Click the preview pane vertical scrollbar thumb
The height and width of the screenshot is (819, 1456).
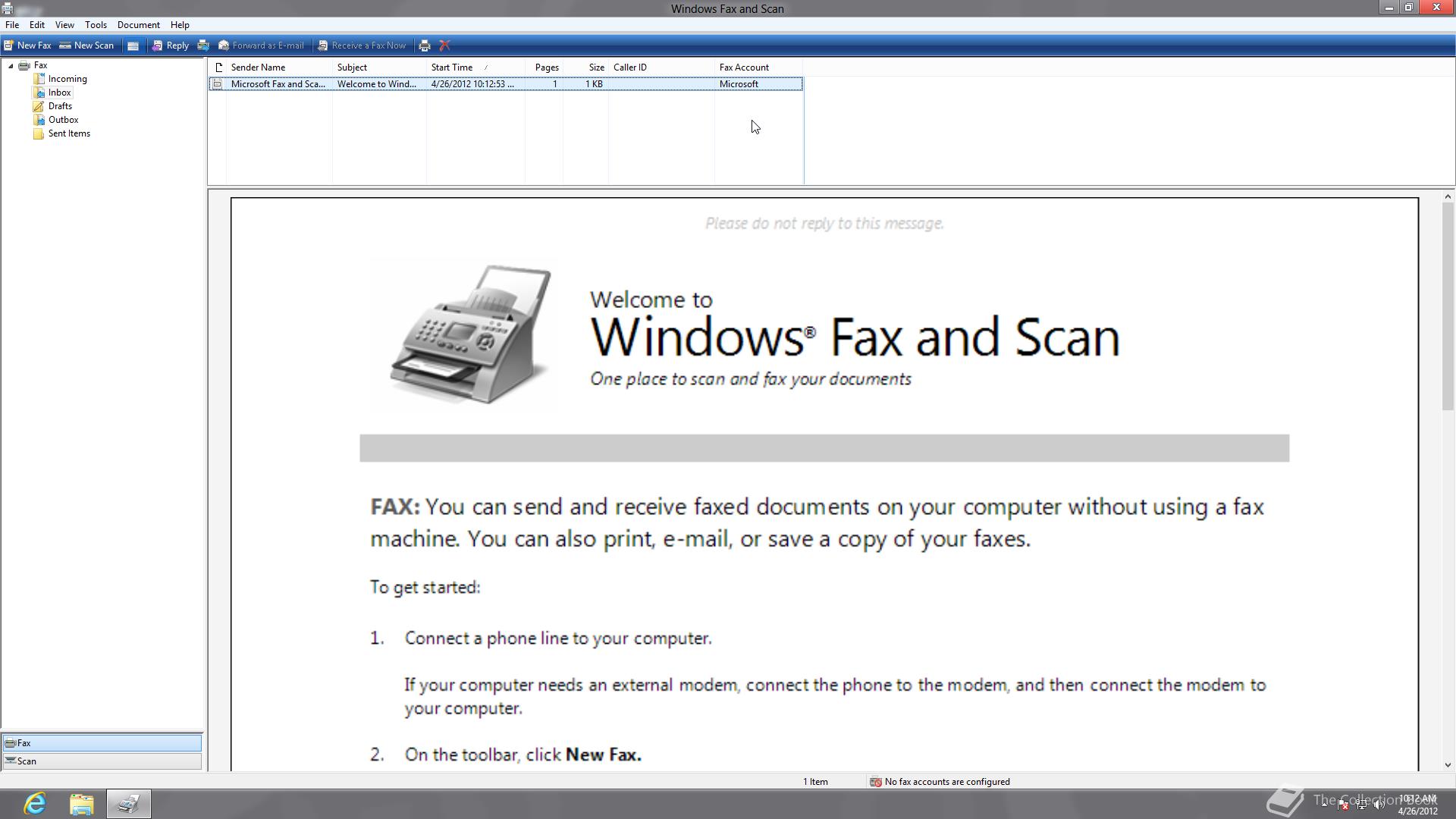click(1448, 307)
